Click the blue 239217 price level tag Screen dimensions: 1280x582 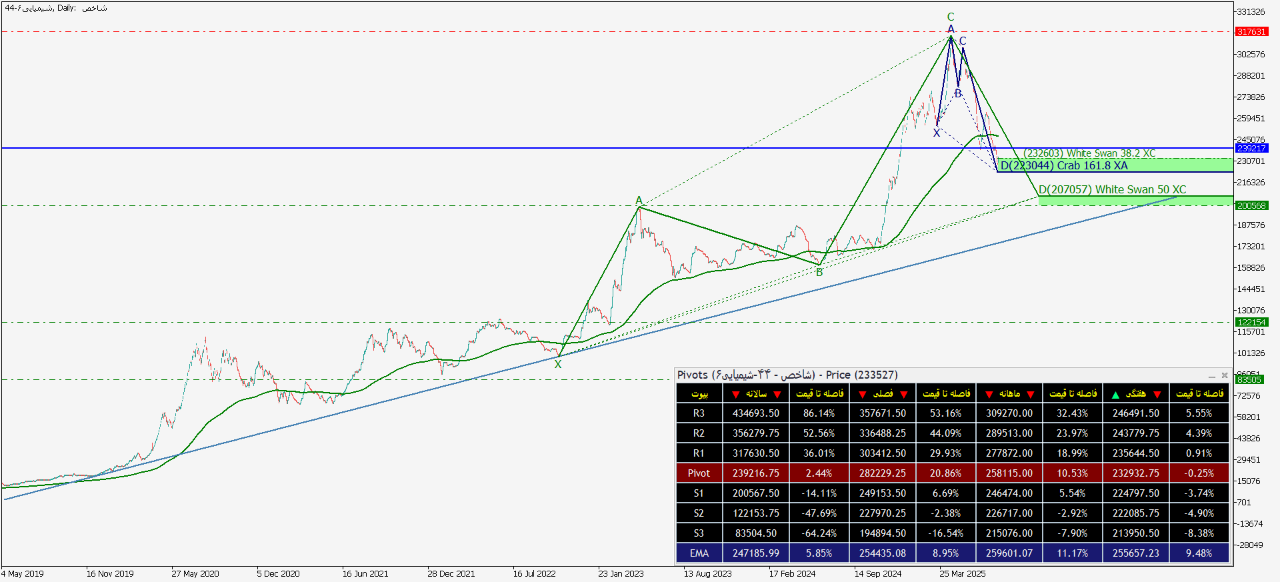[x=1251, y=148]
